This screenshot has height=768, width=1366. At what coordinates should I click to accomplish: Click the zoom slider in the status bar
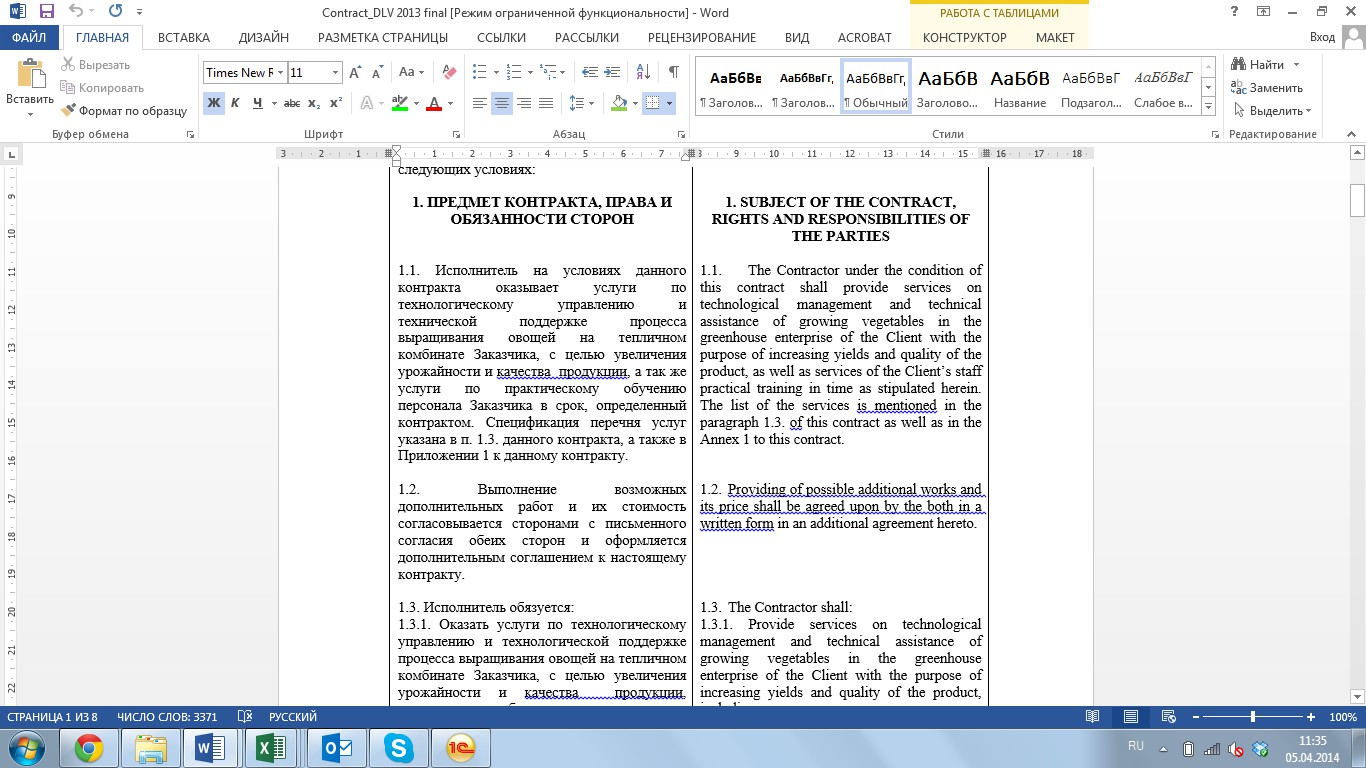tap(1253, 717)
